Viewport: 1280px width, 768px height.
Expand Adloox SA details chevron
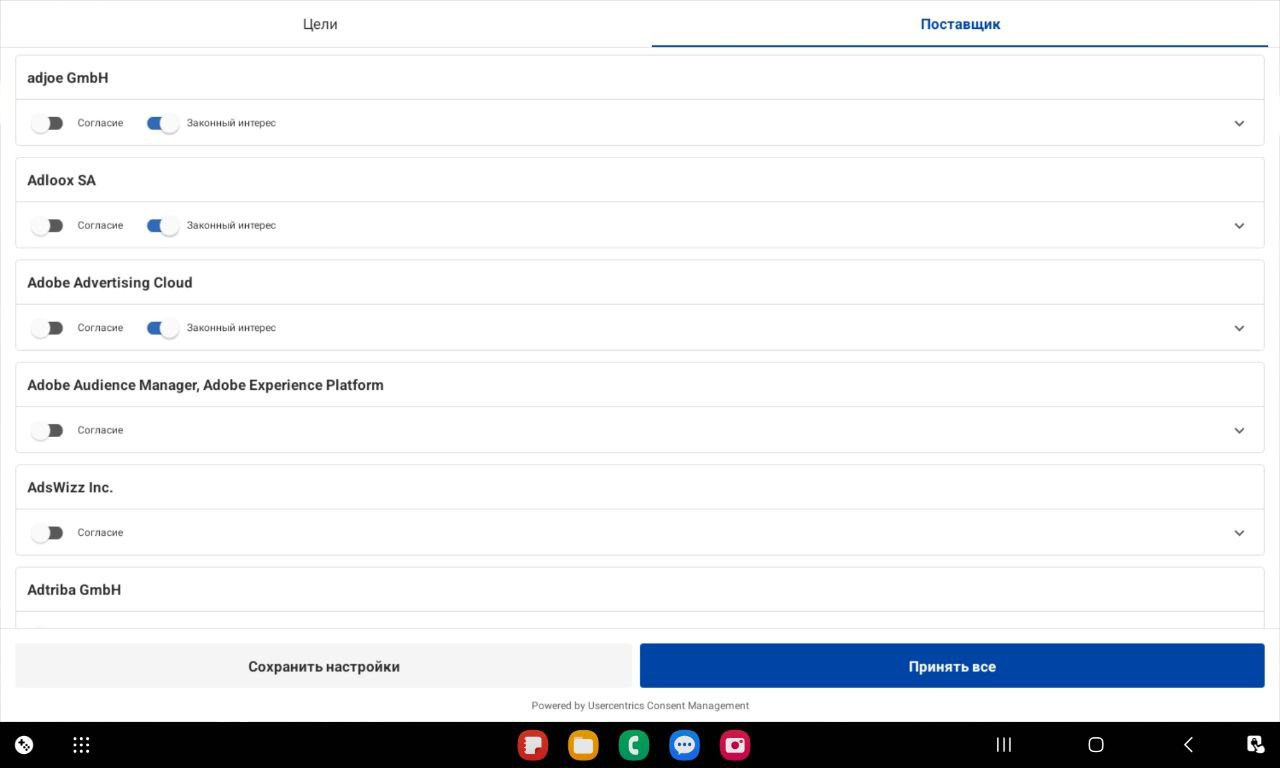point(1239,226)
